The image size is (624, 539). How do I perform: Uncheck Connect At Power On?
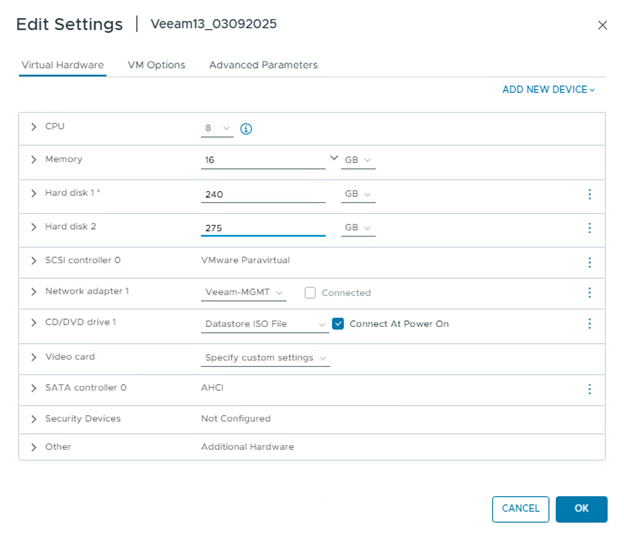pyautogui.click(x=338, y=324)
